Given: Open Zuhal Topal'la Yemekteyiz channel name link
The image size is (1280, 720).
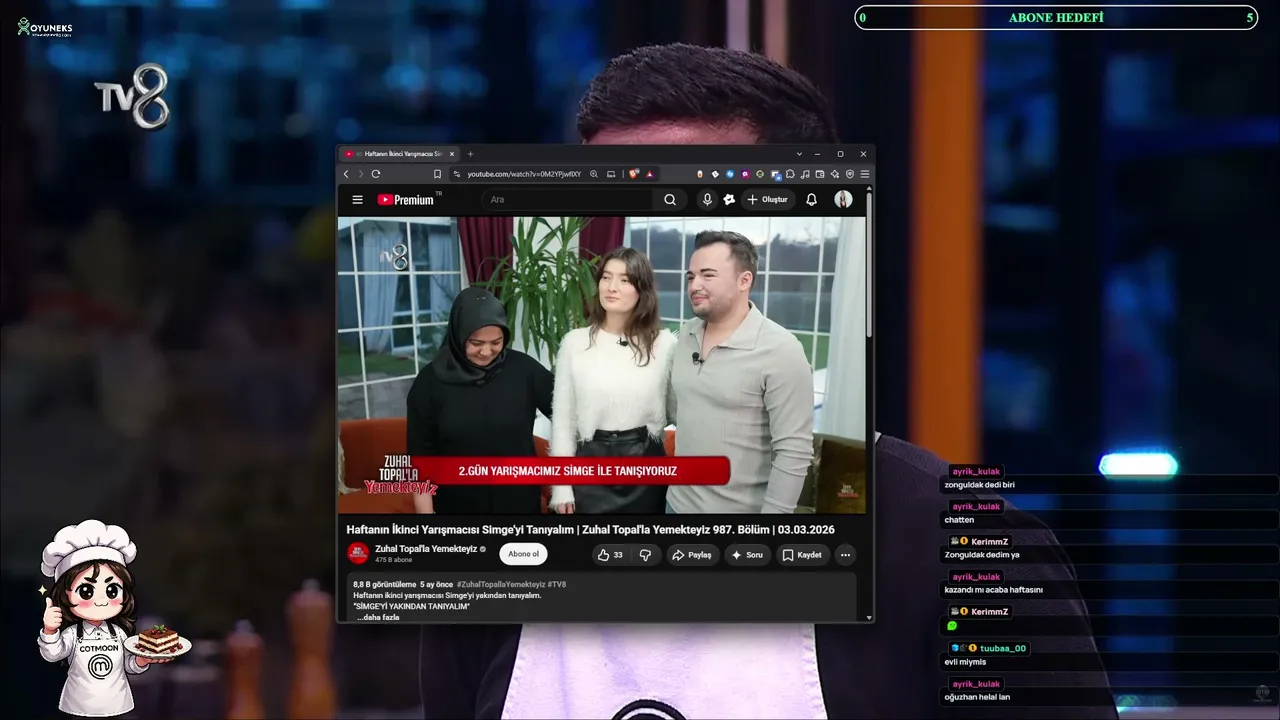Looking at the screenshot, I should coord(426,549).
